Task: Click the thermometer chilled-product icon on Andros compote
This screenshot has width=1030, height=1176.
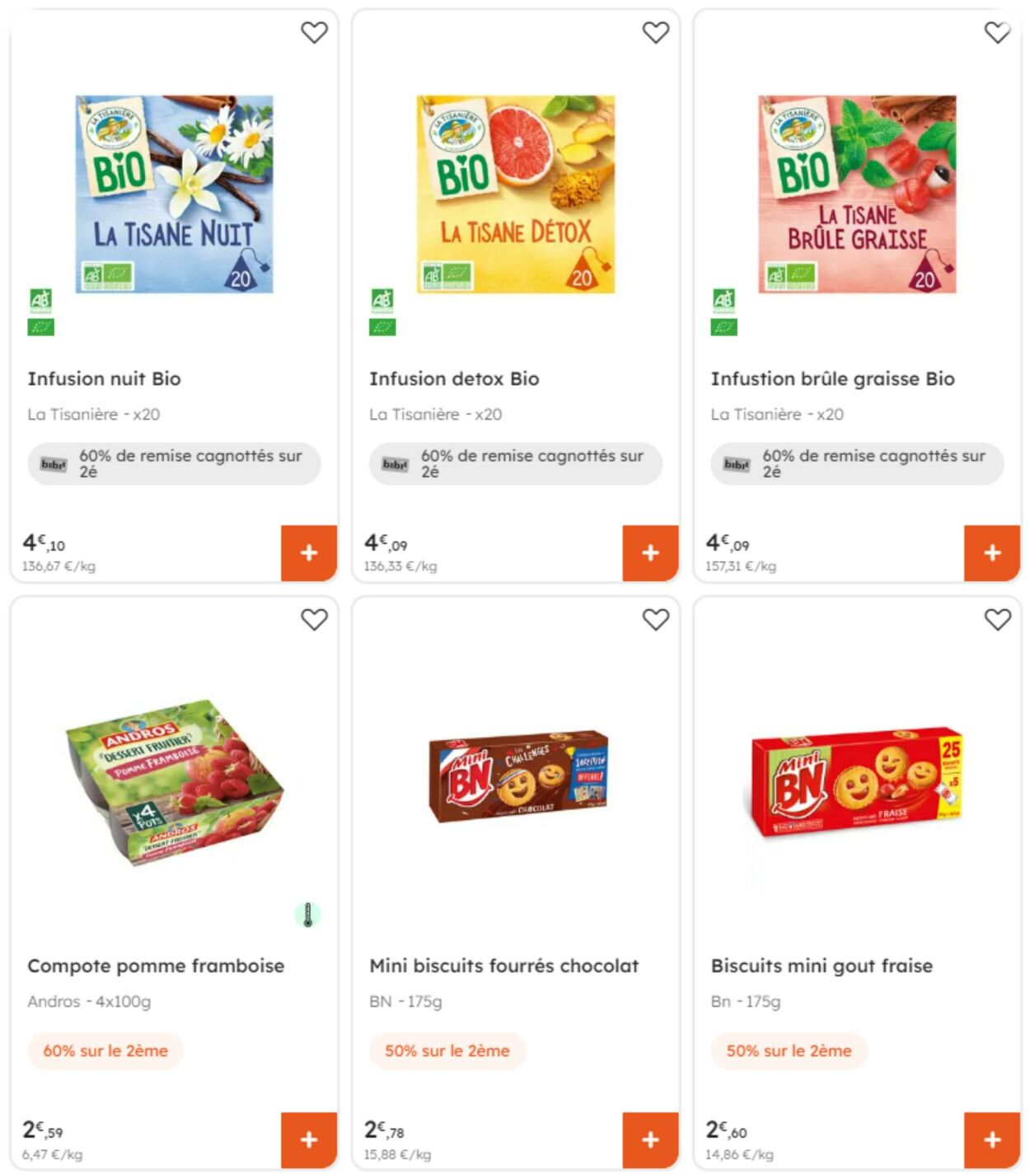Action: [308, 915]
